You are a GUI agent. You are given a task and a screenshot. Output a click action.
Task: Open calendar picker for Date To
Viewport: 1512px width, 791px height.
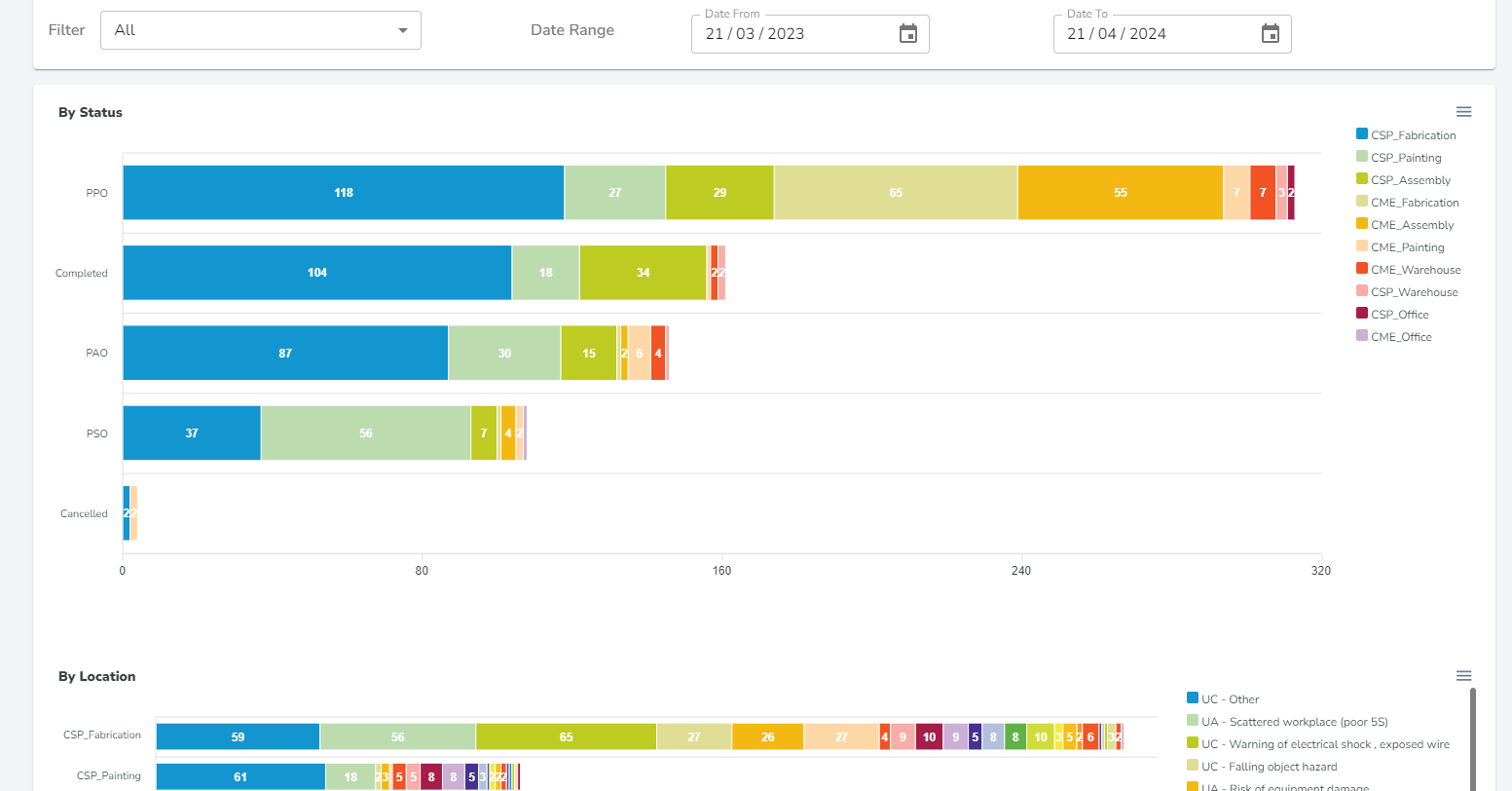click(1271, 34)
